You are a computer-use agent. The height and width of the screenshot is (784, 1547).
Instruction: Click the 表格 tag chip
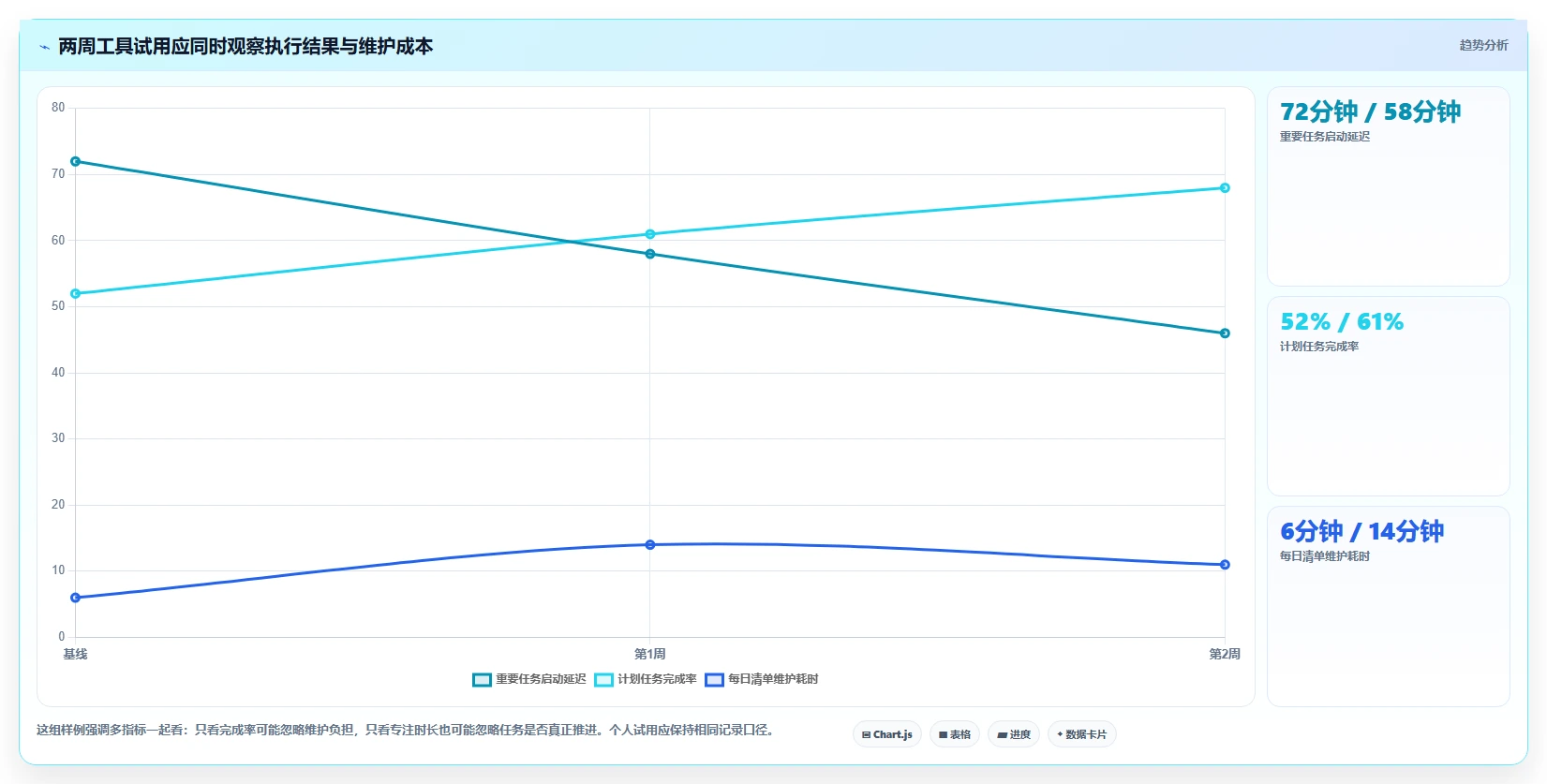point(955,734)
